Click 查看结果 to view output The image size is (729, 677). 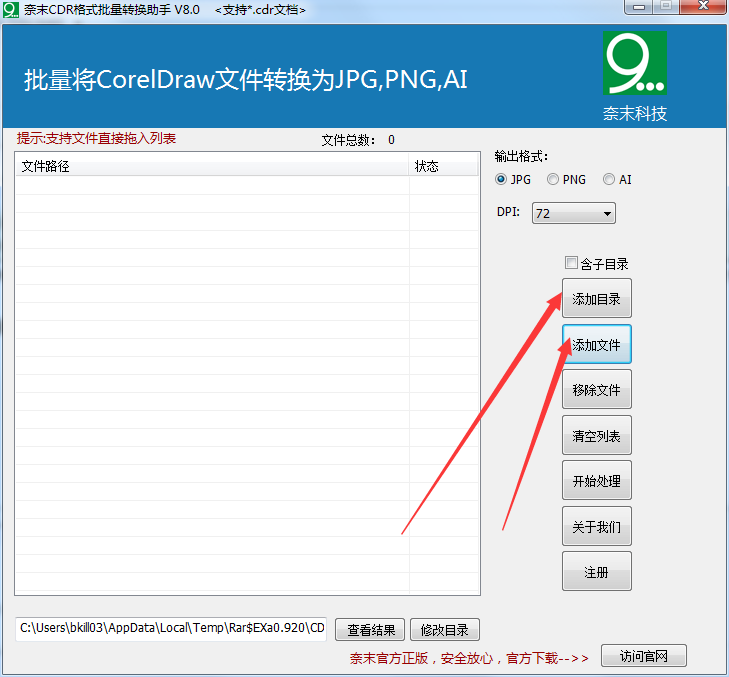[x=370, y=630]
